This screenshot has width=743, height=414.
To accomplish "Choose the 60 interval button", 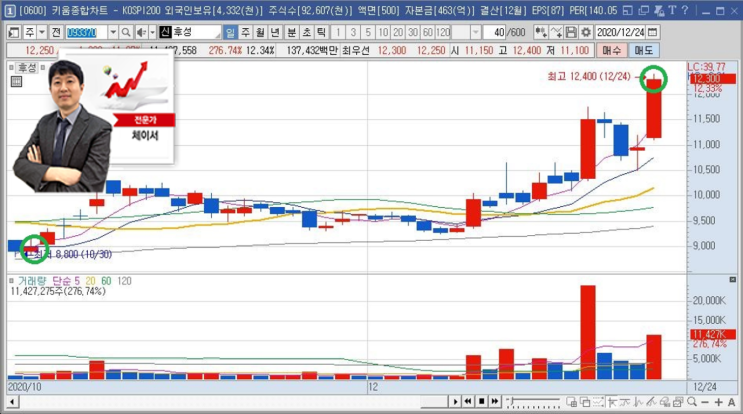I will (427, 32).
